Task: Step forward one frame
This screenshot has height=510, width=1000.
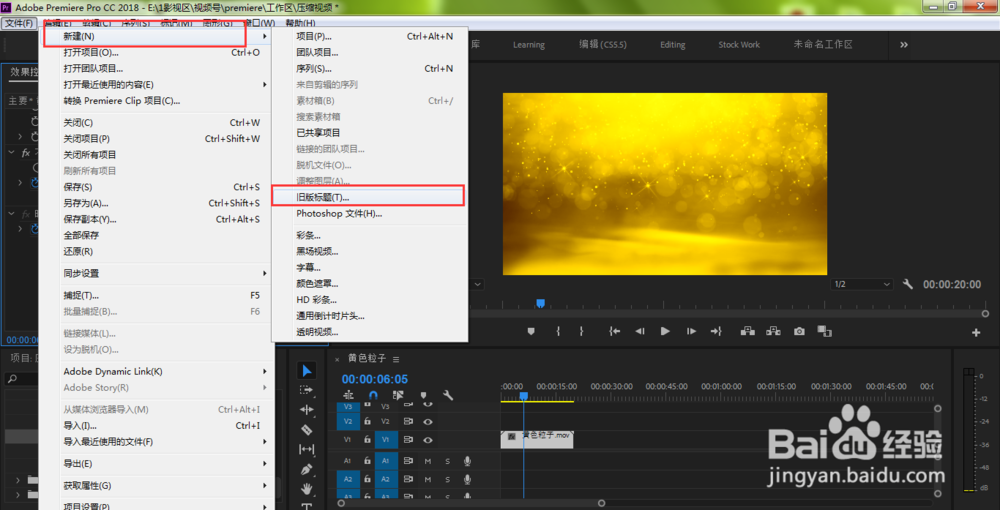Action: [x=691, y=332]
